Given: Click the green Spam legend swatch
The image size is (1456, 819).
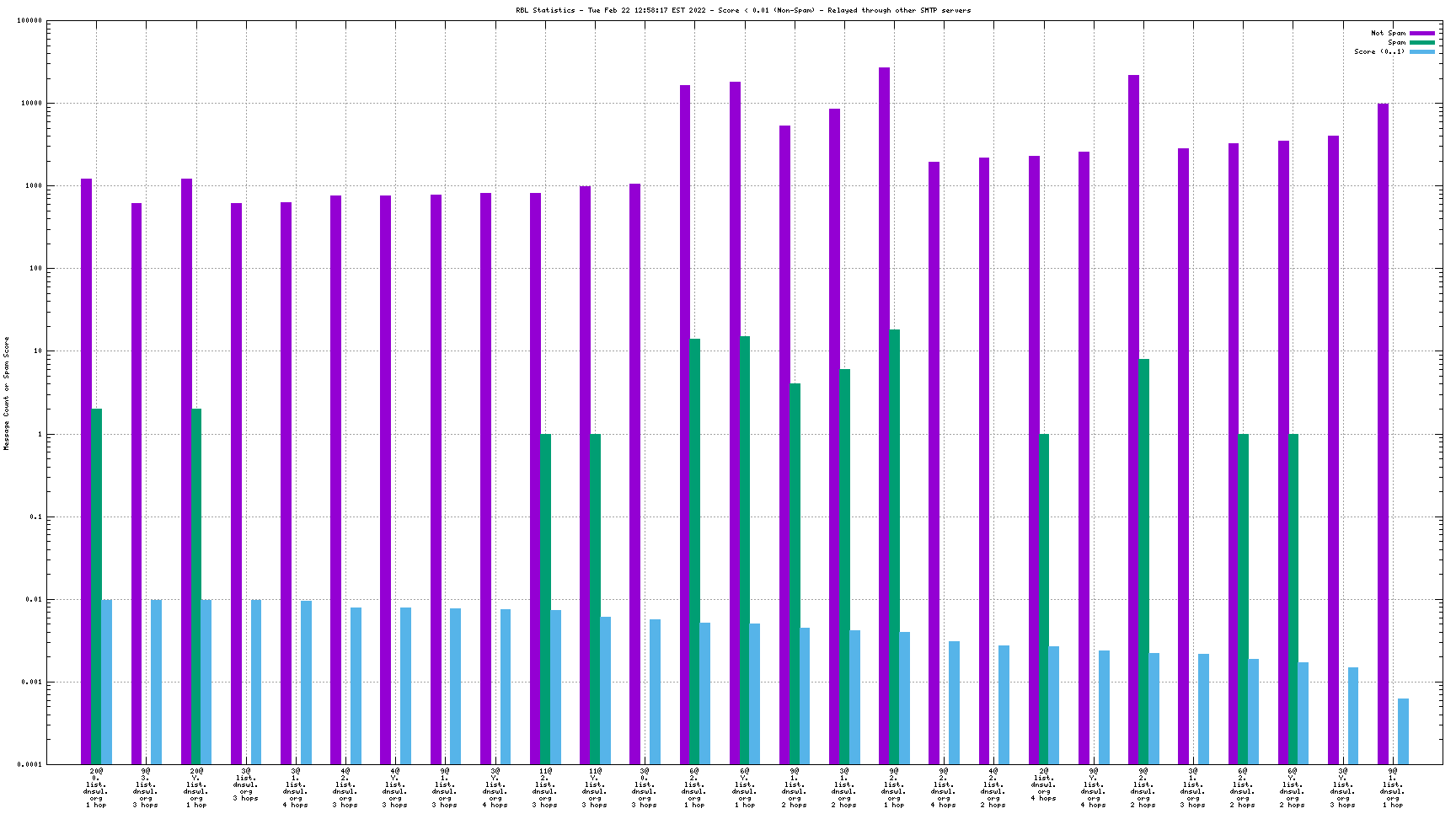Looking at the screenshot, I should coord(1421,42).
